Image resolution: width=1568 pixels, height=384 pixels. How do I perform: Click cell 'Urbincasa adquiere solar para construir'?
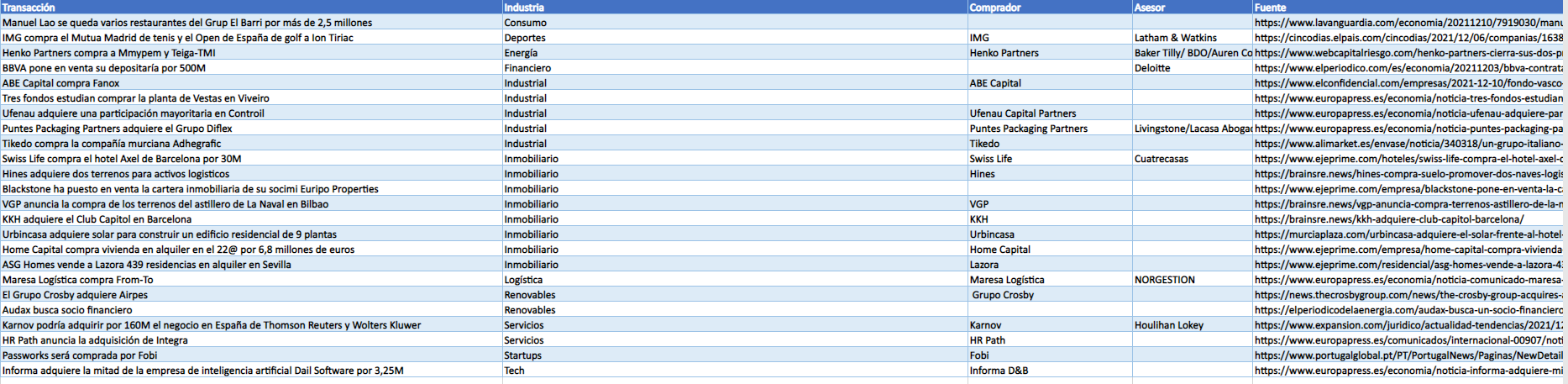point(251,234)
